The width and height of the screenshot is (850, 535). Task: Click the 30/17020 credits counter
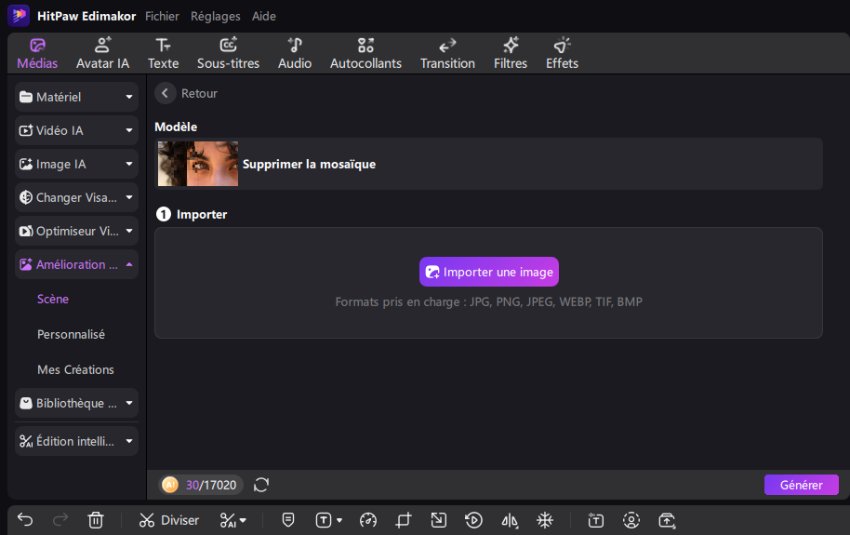pos(211,485)
